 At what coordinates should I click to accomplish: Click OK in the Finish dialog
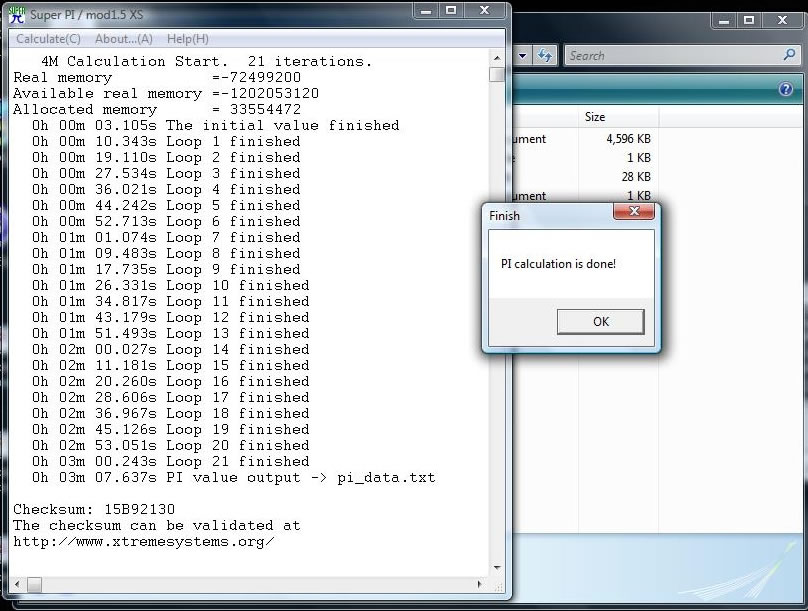(600, 321)
